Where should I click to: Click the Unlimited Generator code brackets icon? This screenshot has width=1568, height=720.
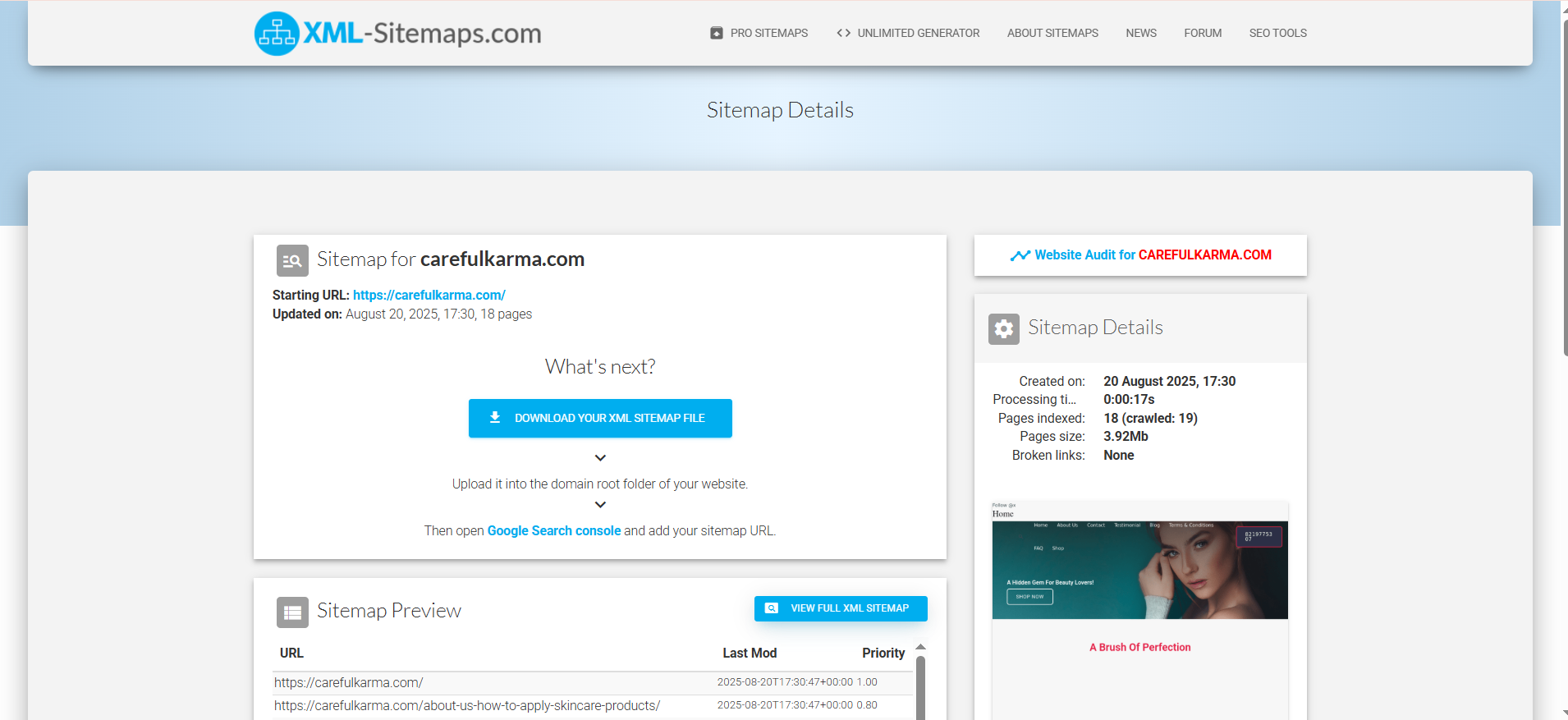point(843,33)
